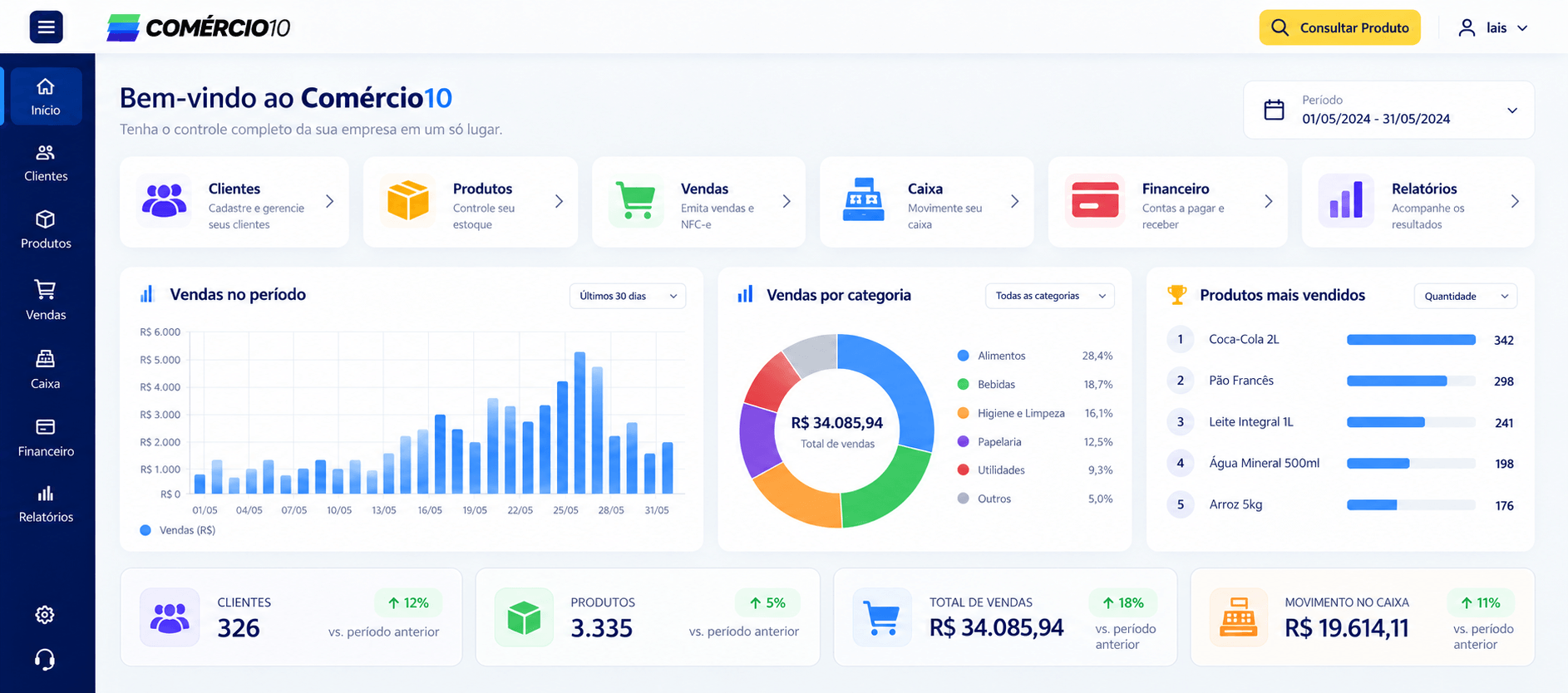Open Caixa in the sidebar
Image resolution: width=1568 pixels, height=693 pixels.
pos(46,370)
